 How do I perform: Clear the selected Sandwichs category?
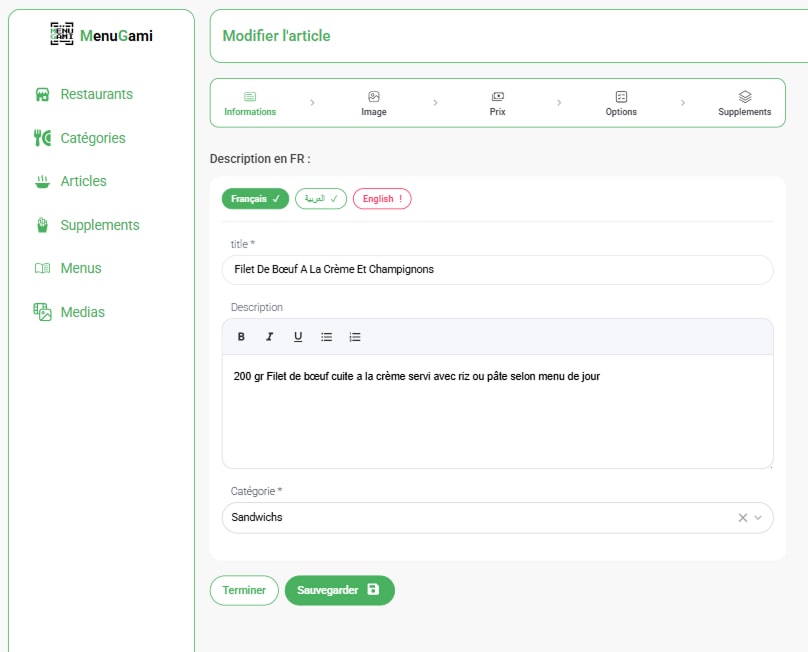[742, 518]
